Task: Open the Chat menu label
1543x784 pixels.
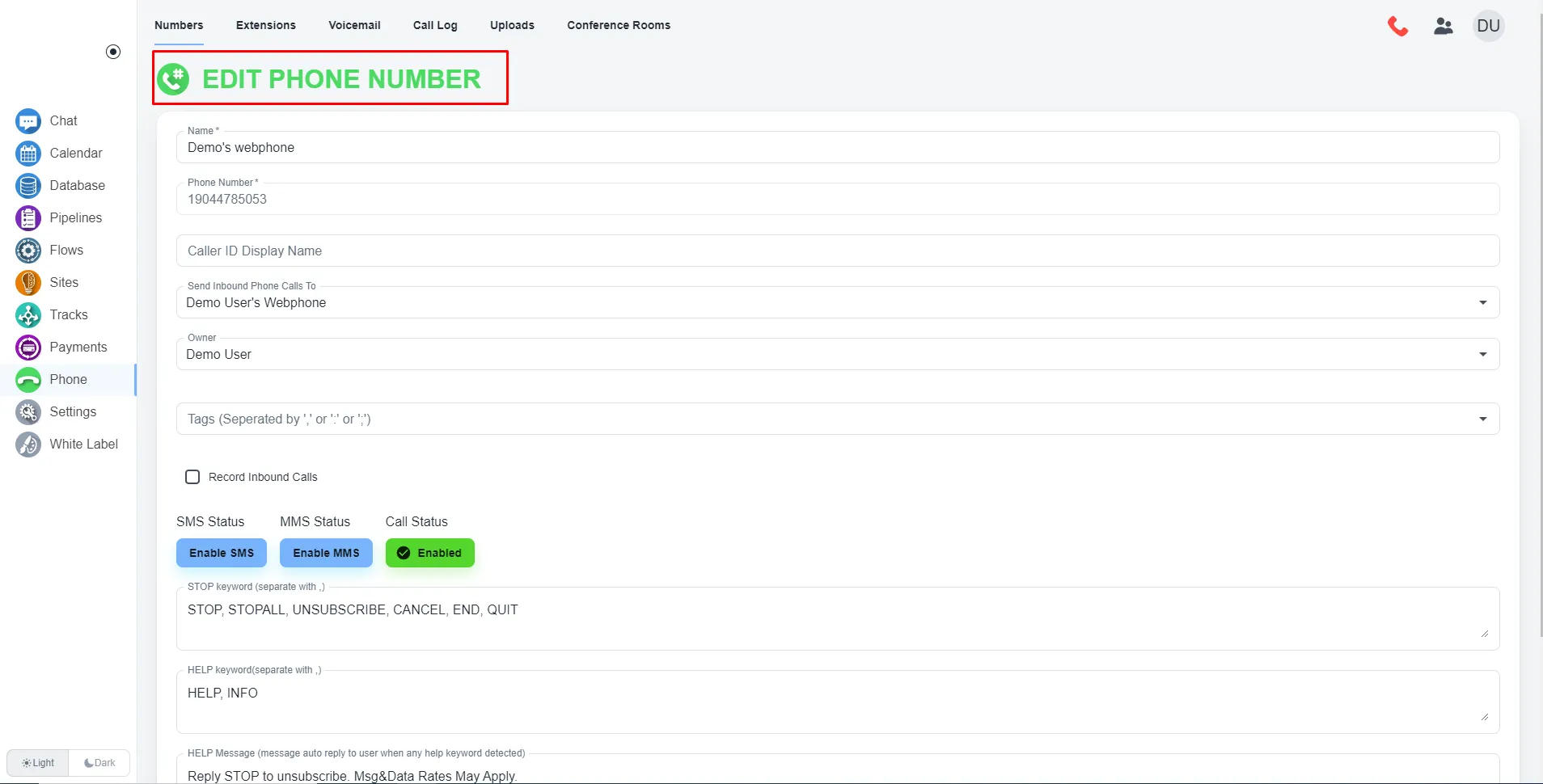Action: tap(63, 121)
